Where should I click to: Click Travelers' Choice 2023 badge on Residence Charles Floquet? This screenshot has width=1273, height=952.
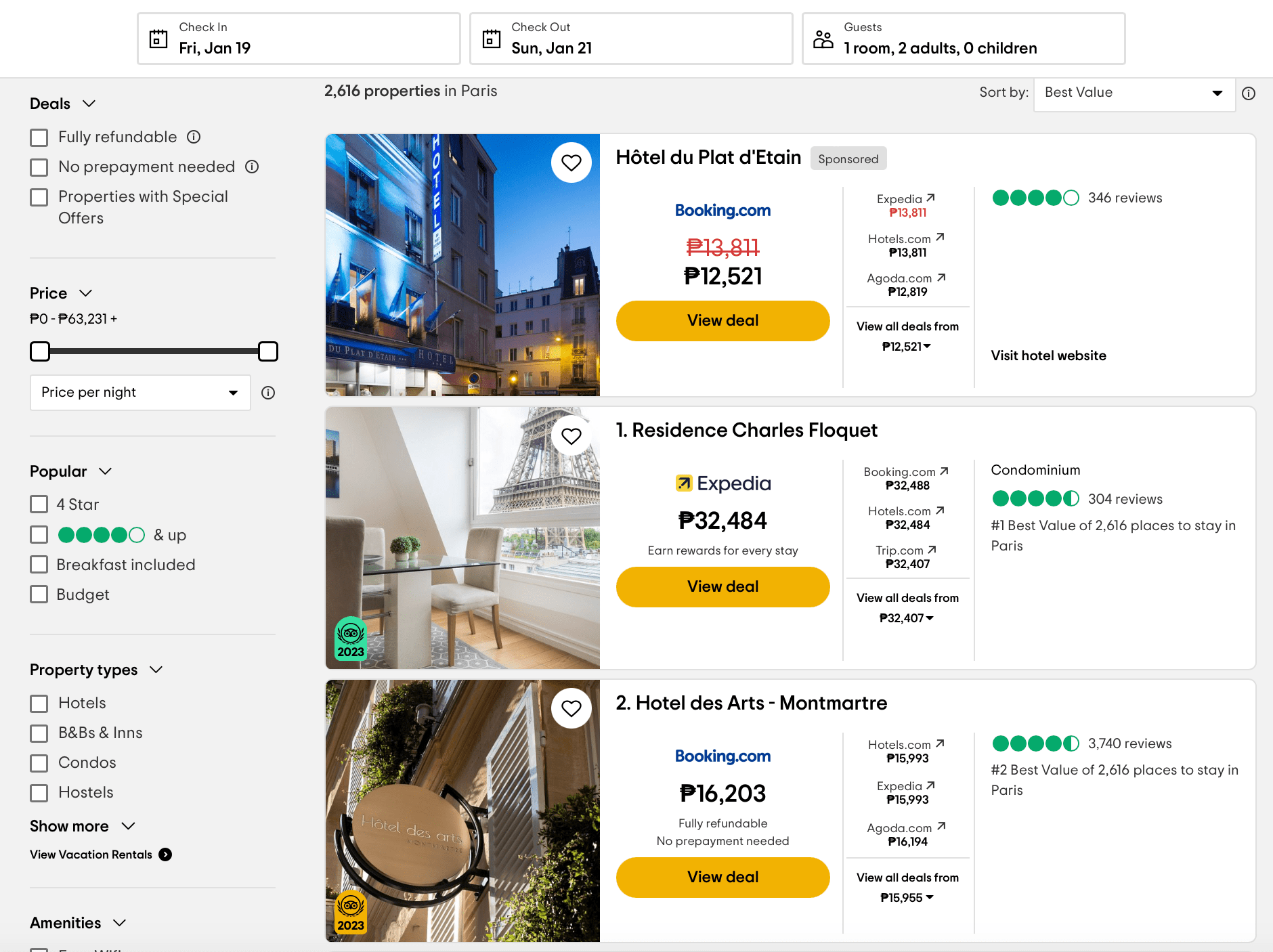click(351, 638)
